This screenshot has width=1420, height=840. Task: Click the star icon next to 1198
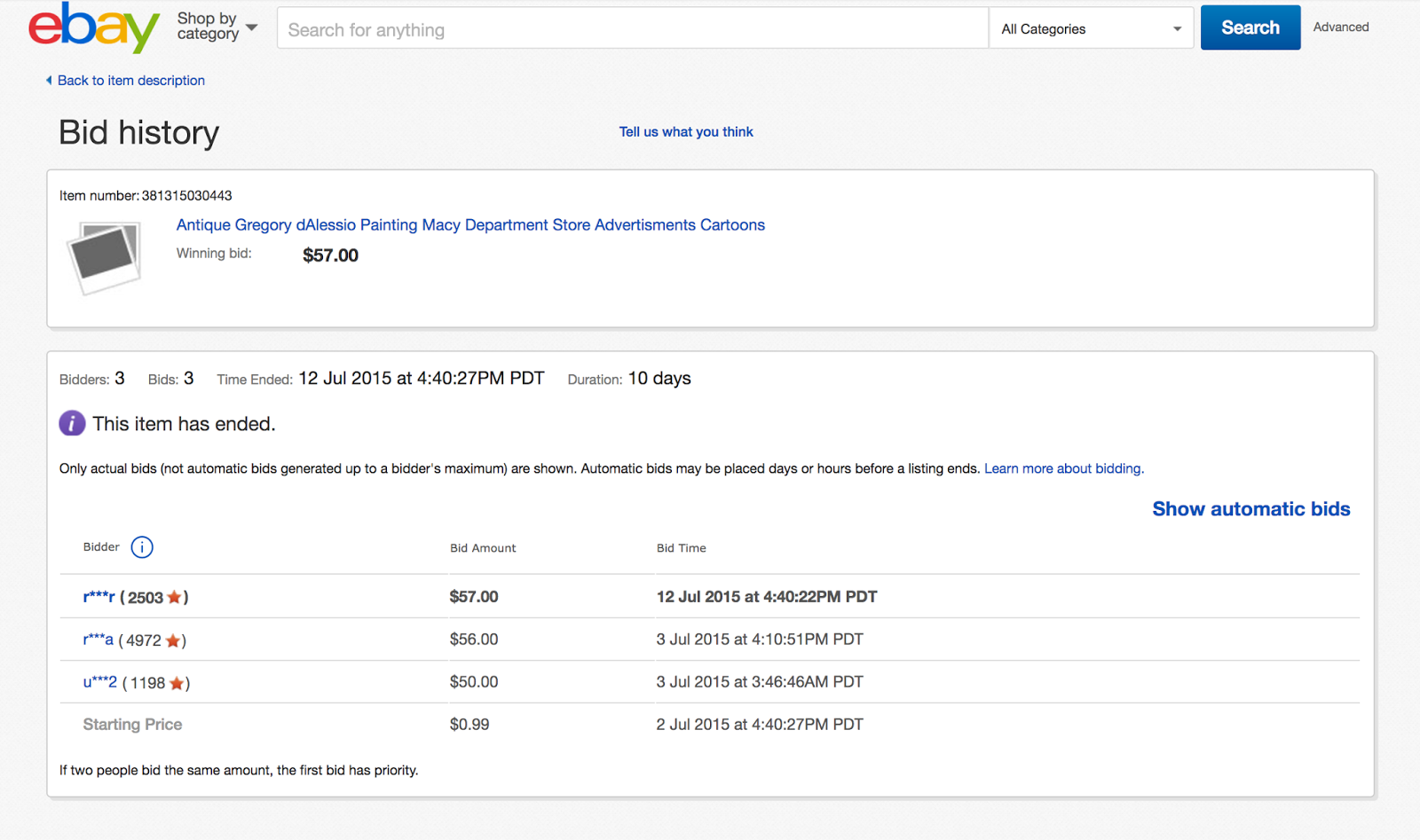177,683
